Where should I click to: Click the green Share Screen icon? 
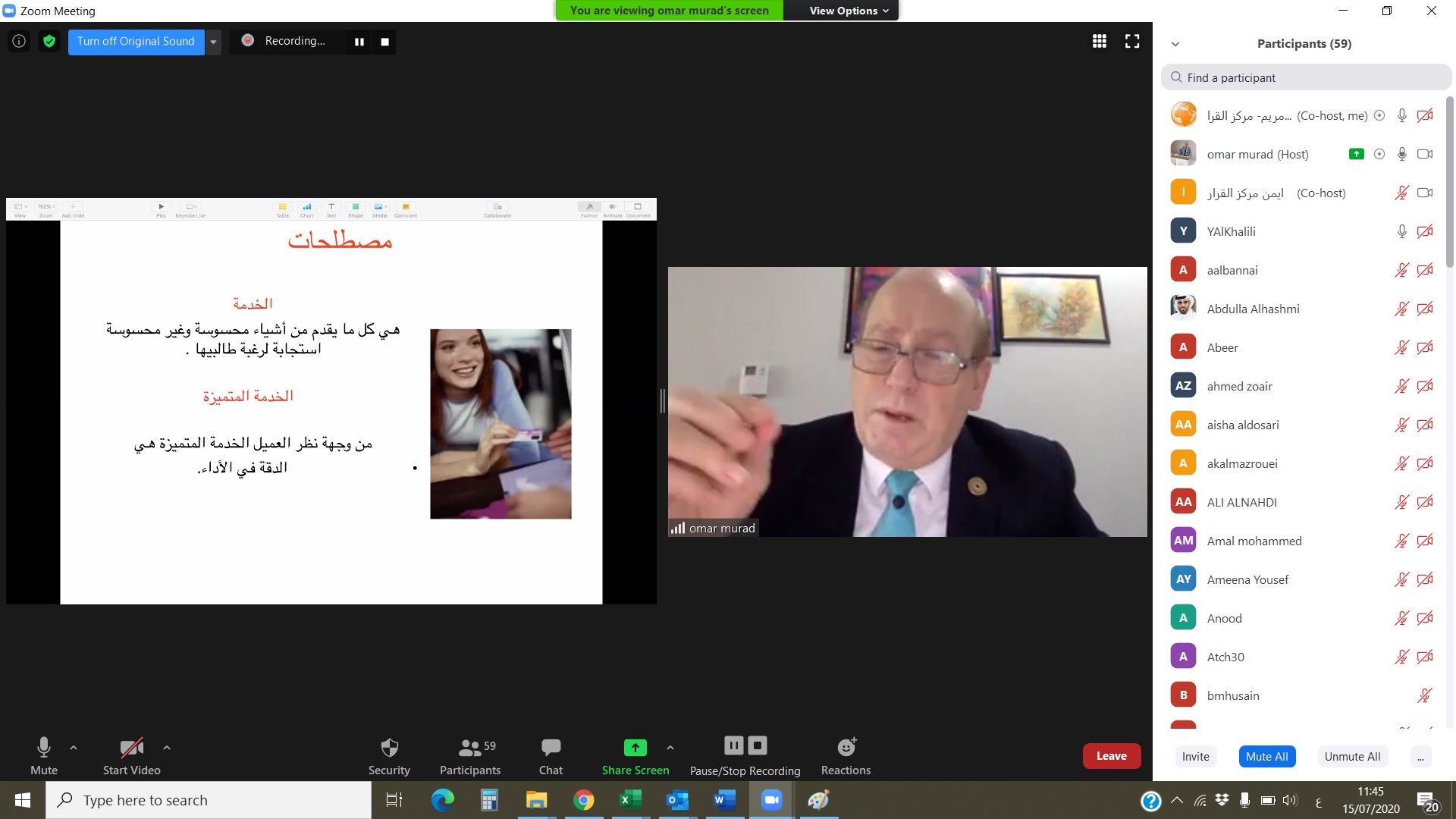pyautogui.click(x=635, y=748)
